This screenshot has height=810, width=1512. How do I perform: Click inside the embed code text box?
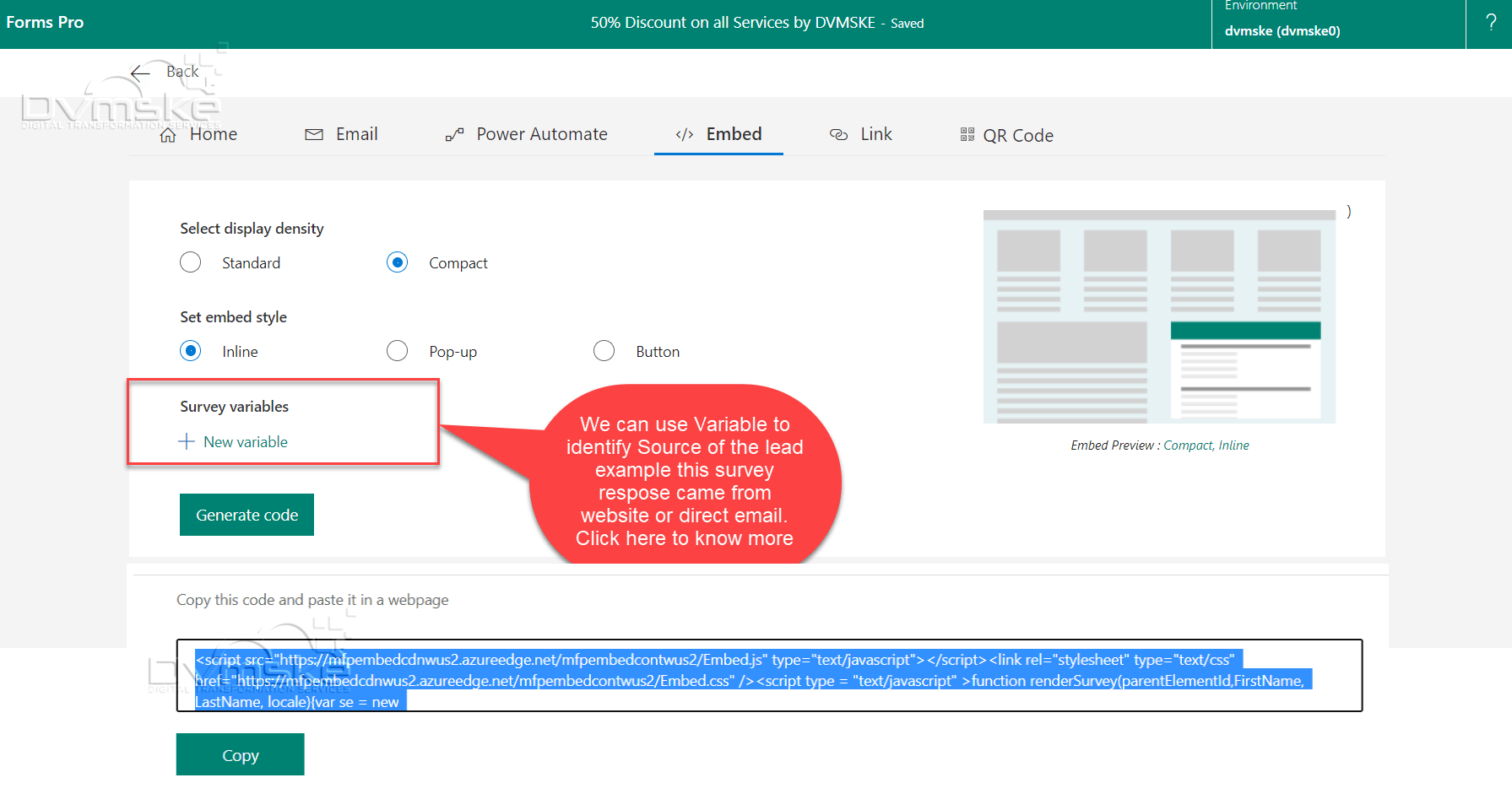(x=769, y=675)
